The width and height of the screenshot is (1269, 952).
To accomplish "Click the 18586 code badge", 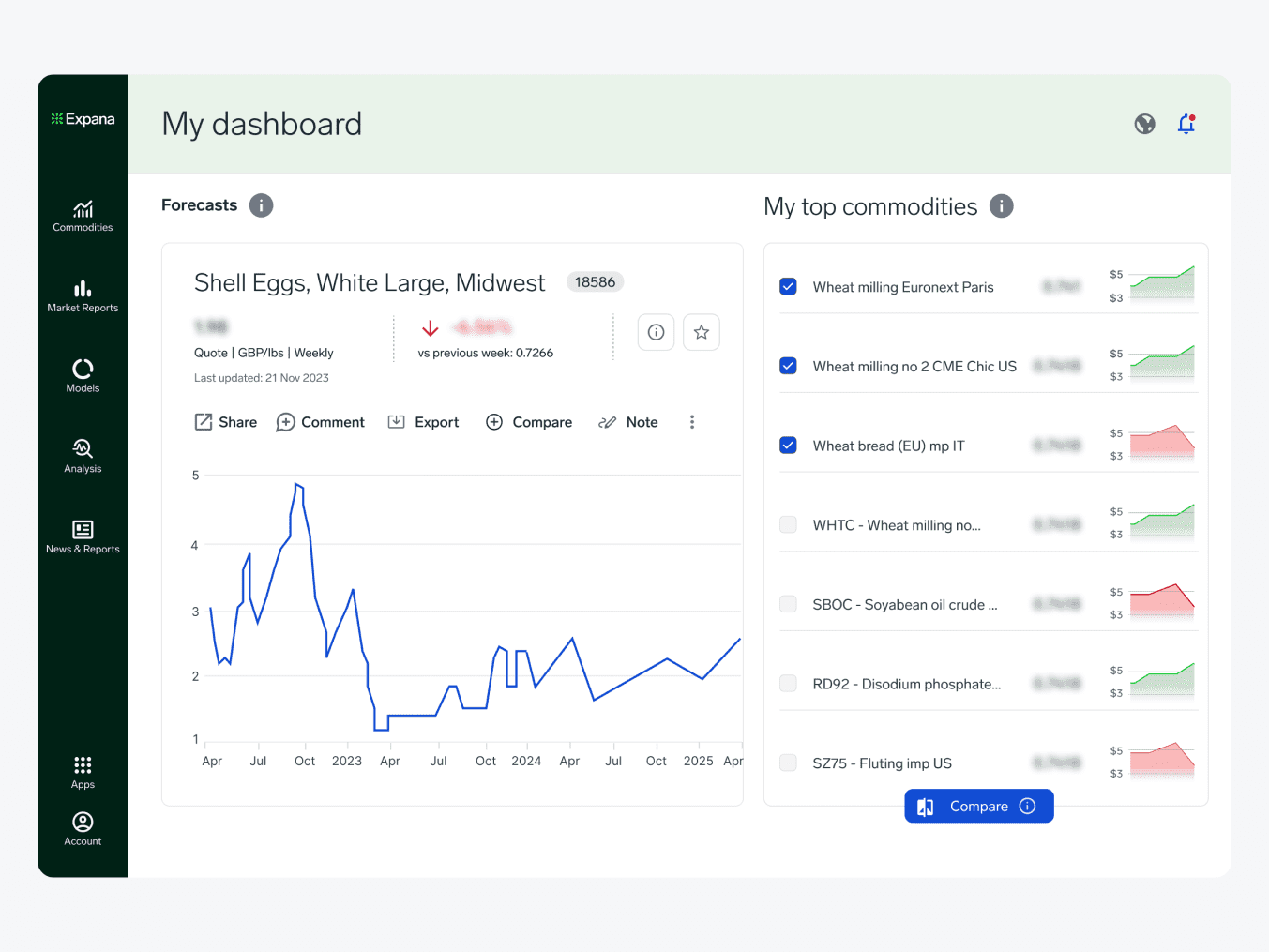I will (x=596, y=282).
